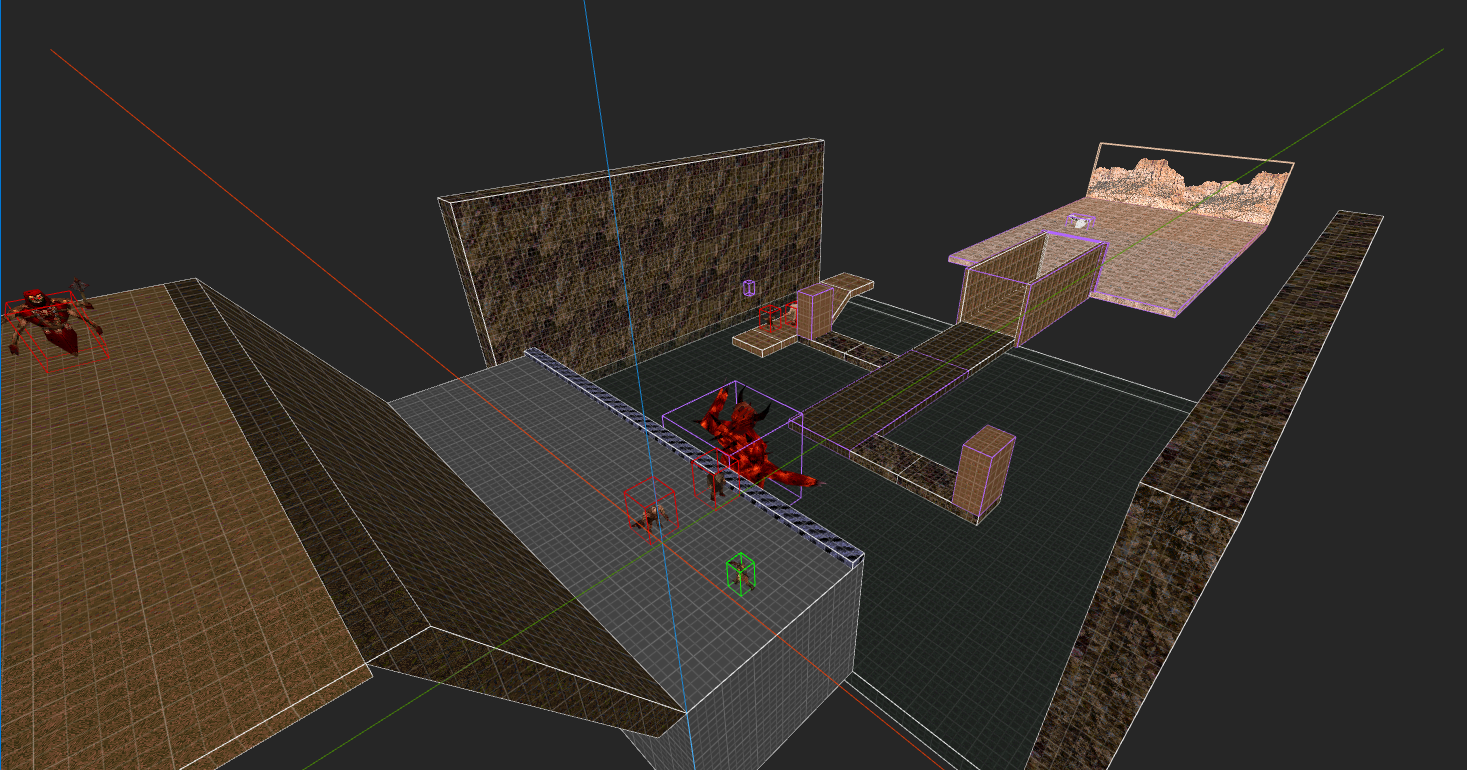
Task: Select the small purple cylinder entity near the tall wall
Action: 749,288
